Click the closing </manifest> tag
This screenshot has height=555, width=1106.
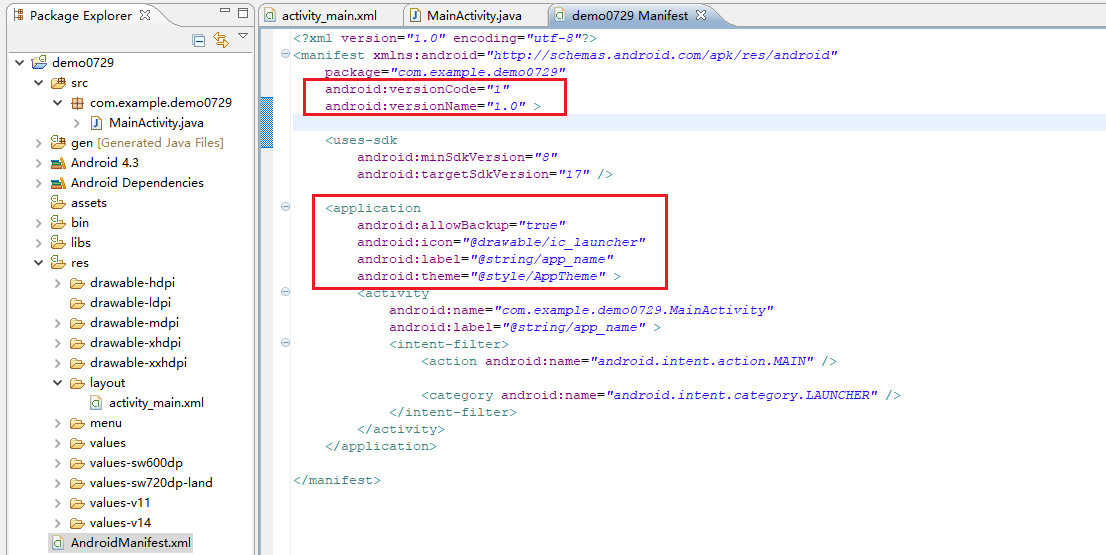(x=337, y=480)
